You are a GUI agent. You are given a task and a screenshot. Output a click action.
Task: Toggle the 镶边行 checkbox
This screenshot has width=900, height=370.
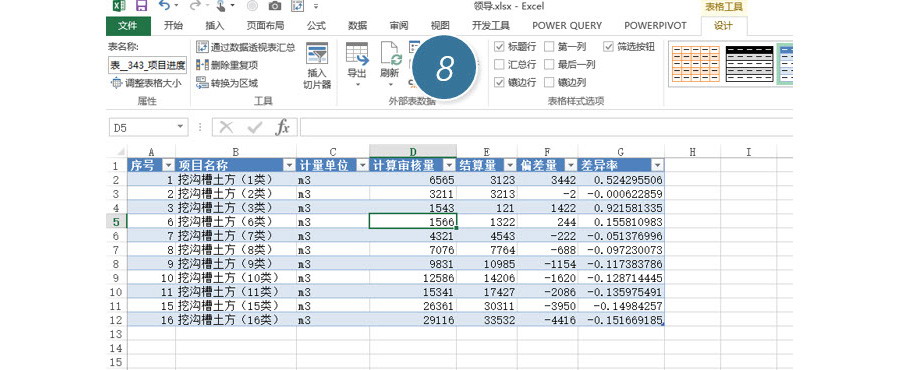tap(499, 83)
